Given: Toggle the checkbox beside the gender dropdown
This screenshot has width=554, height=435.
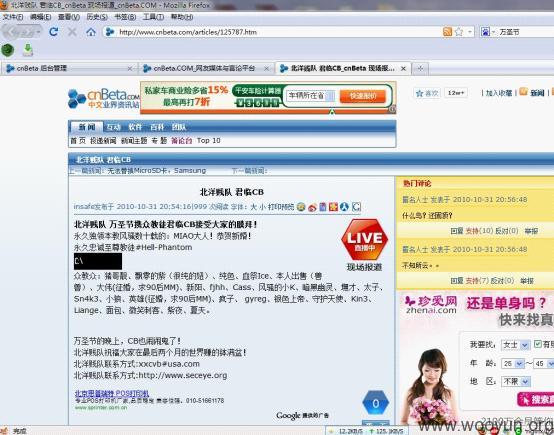Looking at the screenshot, I should coord(538,344).
